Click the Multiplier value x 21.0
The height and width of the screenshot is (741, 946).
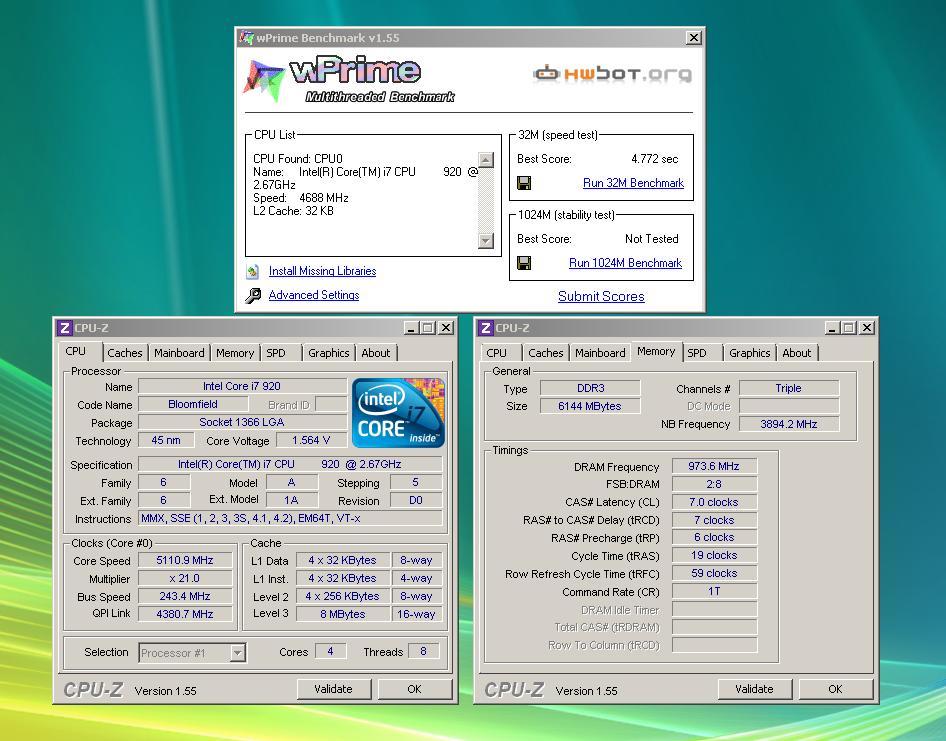click(185, 578)
